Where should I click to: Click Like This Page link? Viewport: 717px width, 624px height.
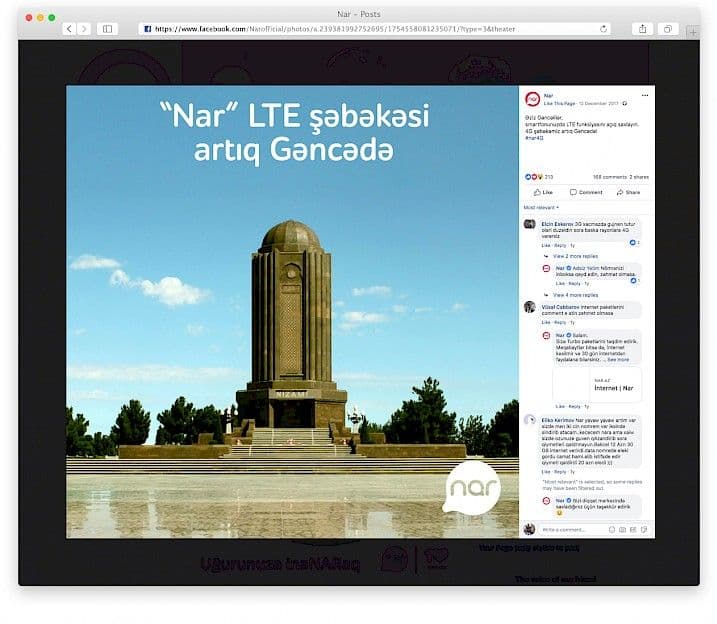pos(559,103)
